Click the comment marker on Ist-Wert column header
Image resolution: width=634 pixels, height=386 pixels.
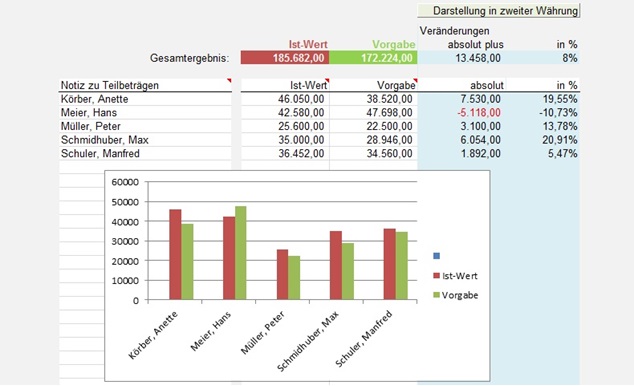pos(327,80)
